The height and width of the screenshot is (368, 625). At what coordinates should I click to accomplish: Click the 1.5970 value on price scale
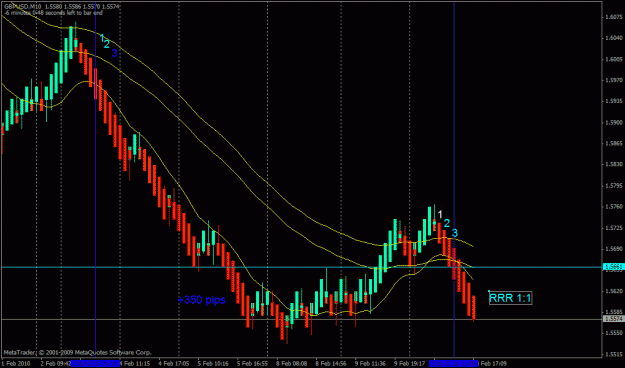pyautogui.click(x=613, y=80)
